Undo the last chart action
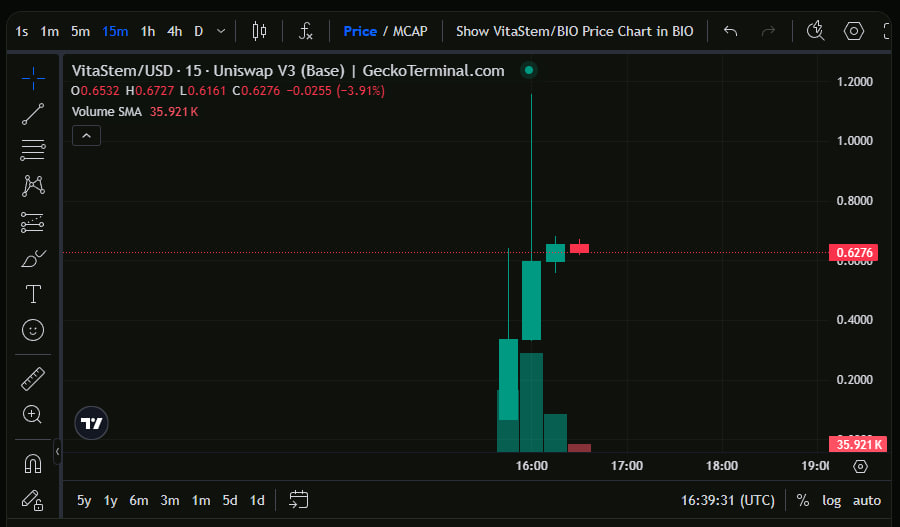The height and width of the screenshot is (527, 900). [x=730, y=31]
